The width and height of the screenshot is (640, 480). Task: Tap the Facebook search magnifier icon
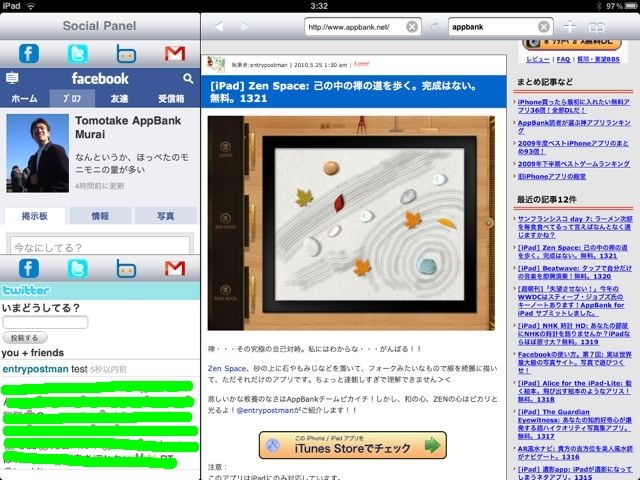tap(188, 78)
